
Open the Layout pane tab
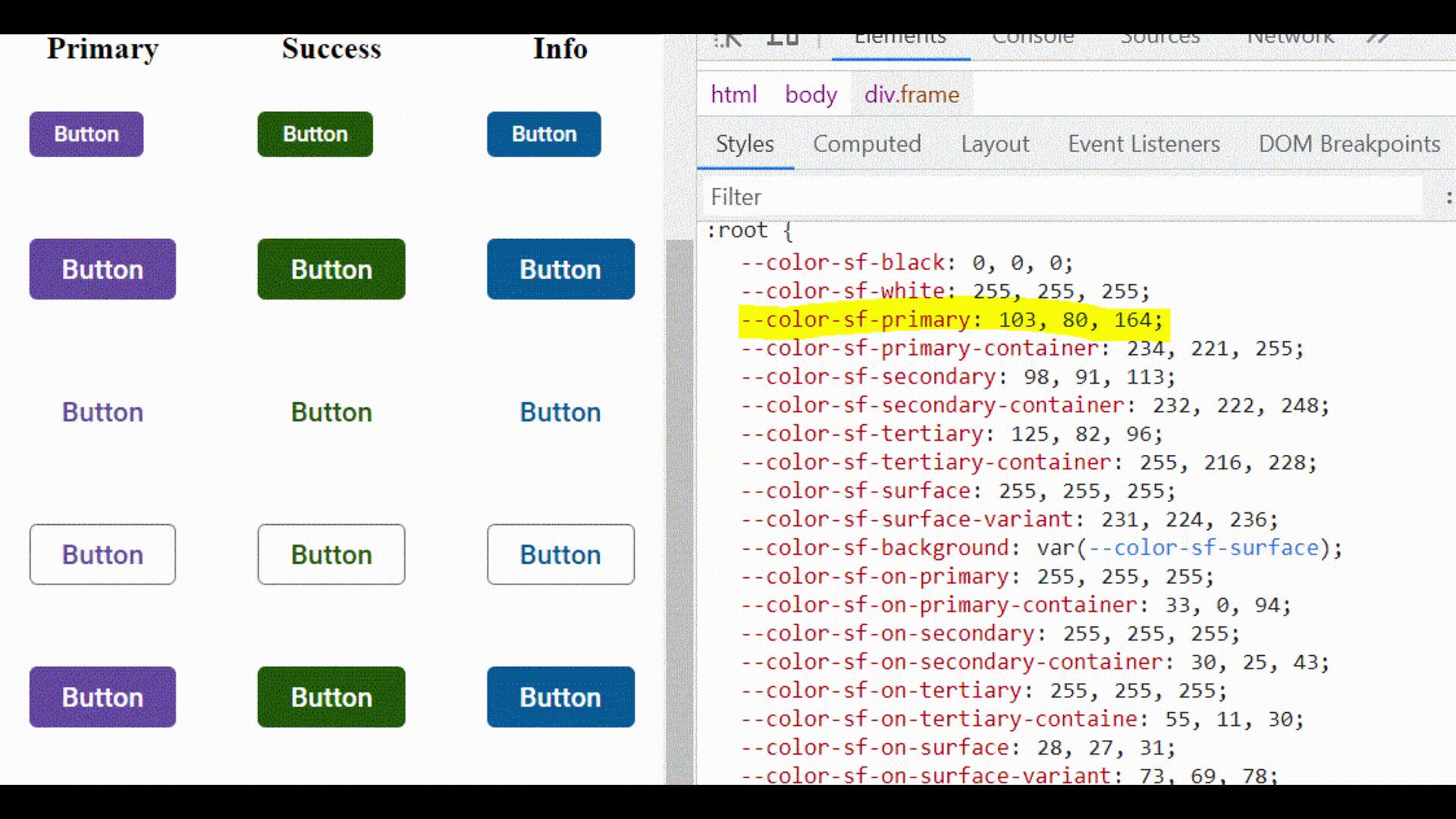(995, 144)
